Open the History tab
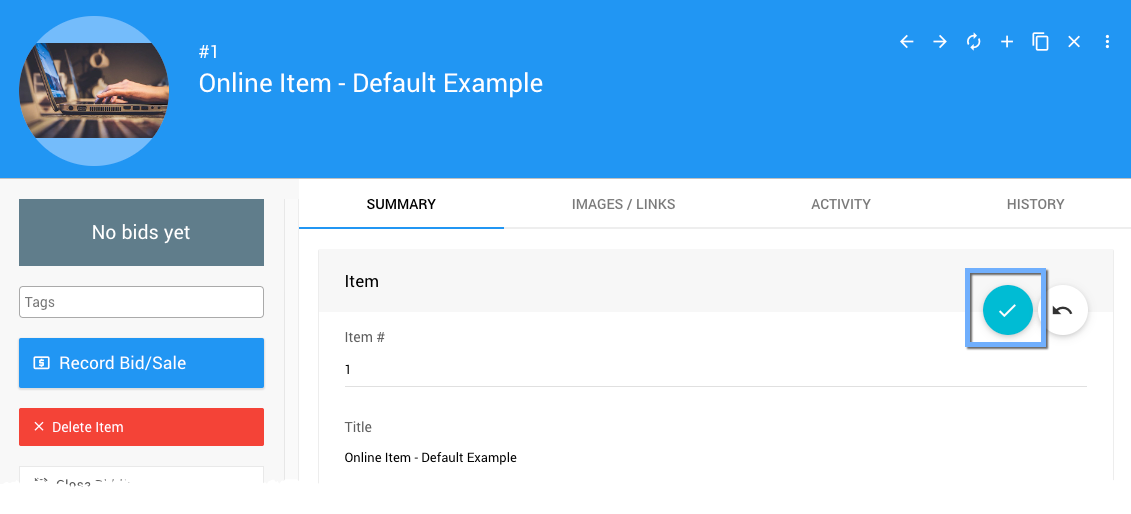 (x=1035, y=204)
